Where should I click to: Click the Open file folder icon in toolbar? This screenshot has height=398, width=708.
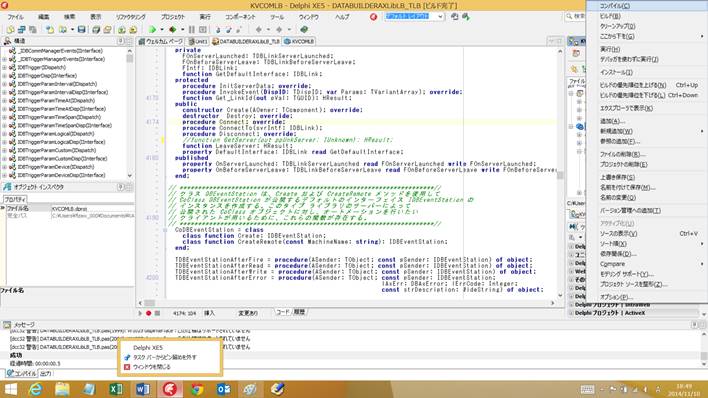point(62,30)
